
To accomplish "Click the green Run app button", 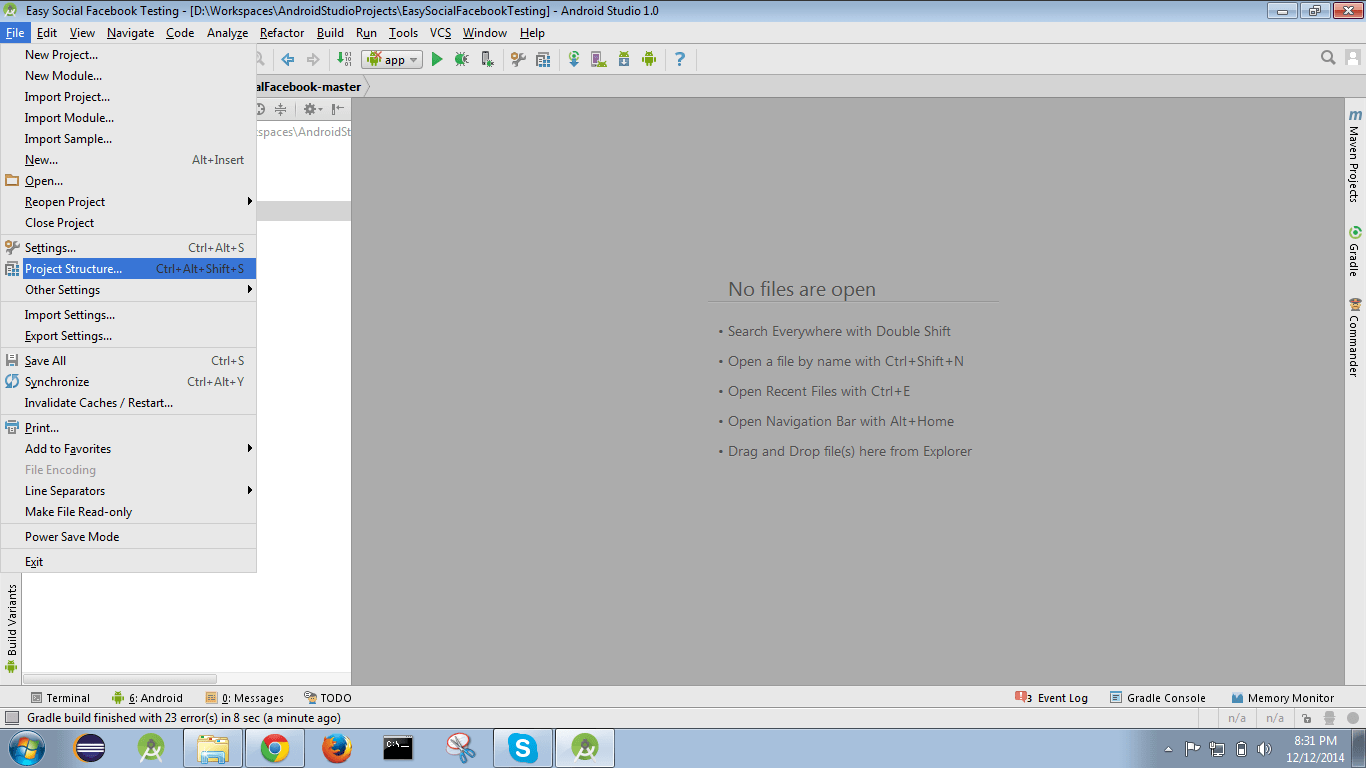I will coord(437,59).
